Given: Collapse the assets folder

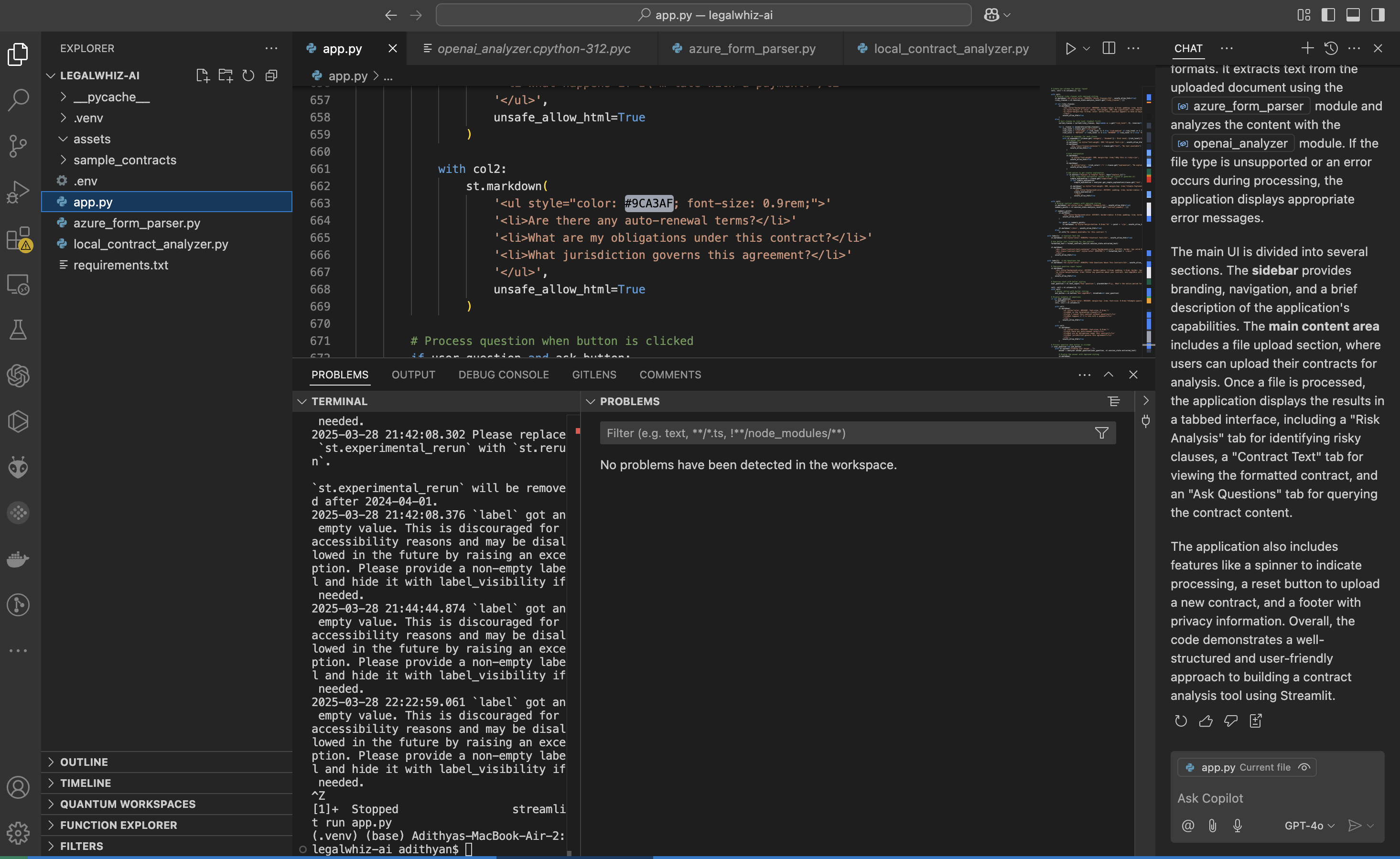Looking at the screenshot, I should (91, 139).
